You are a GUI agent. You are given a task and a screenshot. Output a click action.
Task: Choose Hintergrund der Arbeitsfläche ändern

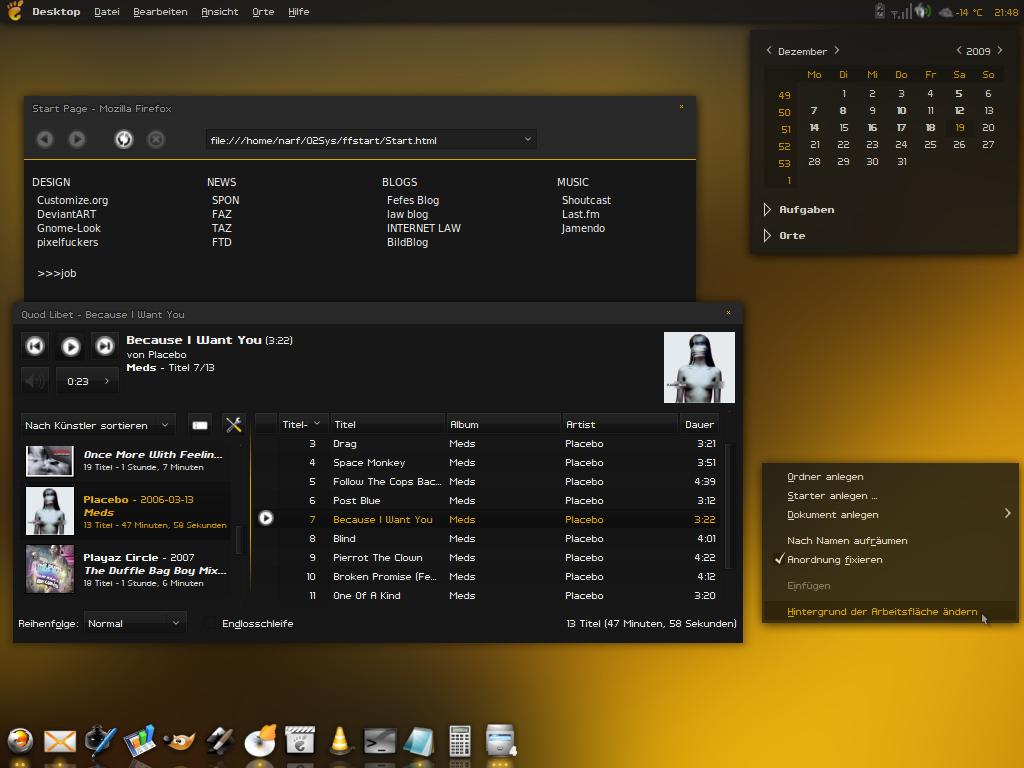click(890, 612)
